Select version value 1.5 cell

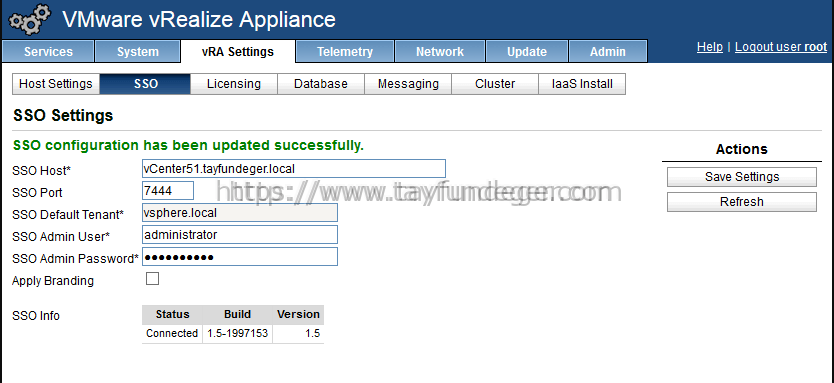click(298, 334)
